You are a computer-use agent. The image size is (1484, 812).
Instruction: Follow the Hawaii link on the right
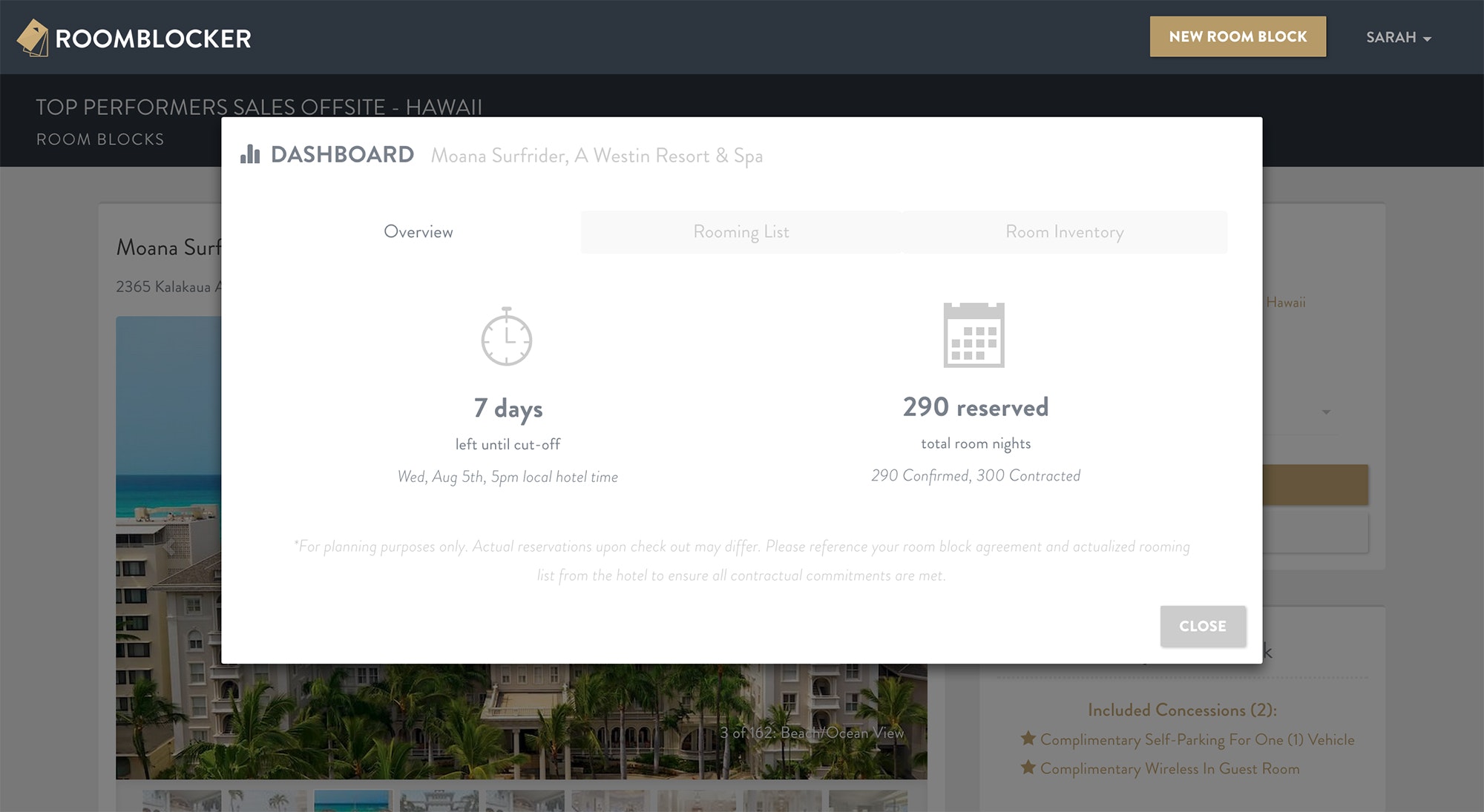1285,303
